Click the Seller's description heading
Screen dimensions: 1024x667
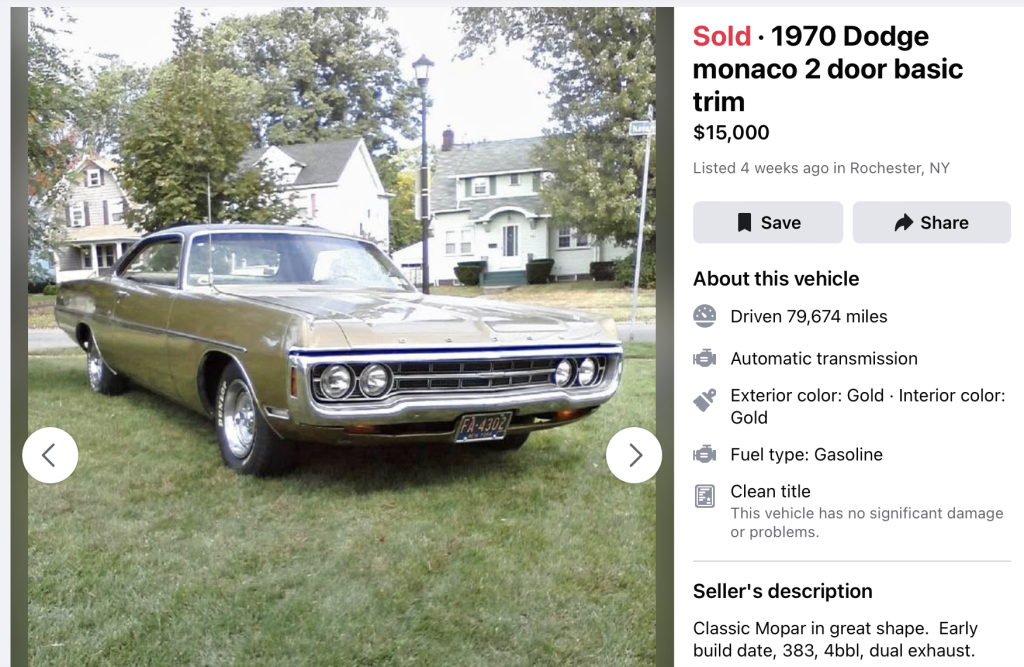(782, 591)
